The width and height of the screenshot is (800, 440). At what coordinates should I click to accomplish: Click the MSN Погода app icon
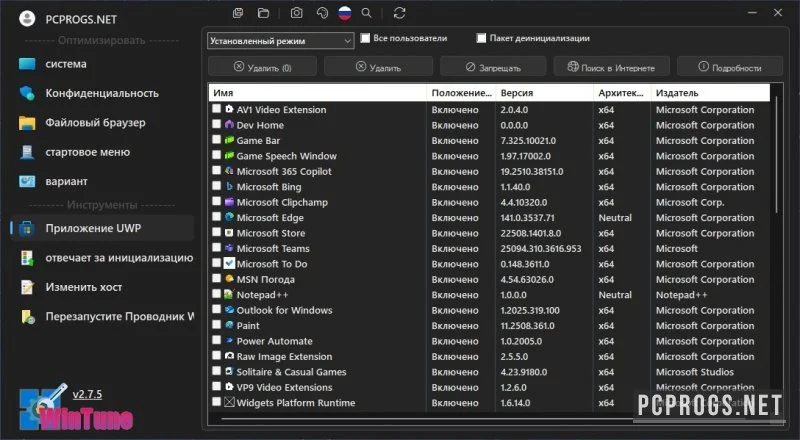(229, 279)
